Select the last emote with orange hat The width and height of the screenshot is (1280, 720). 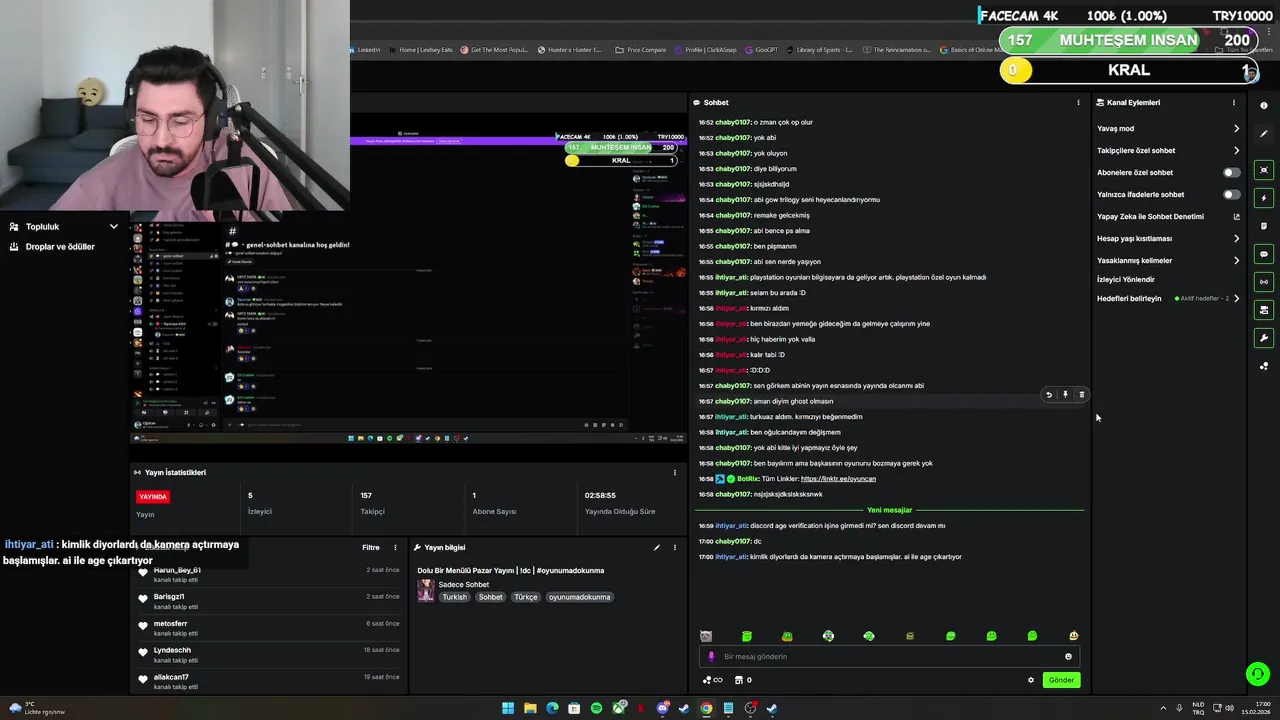click(1073, 636)
